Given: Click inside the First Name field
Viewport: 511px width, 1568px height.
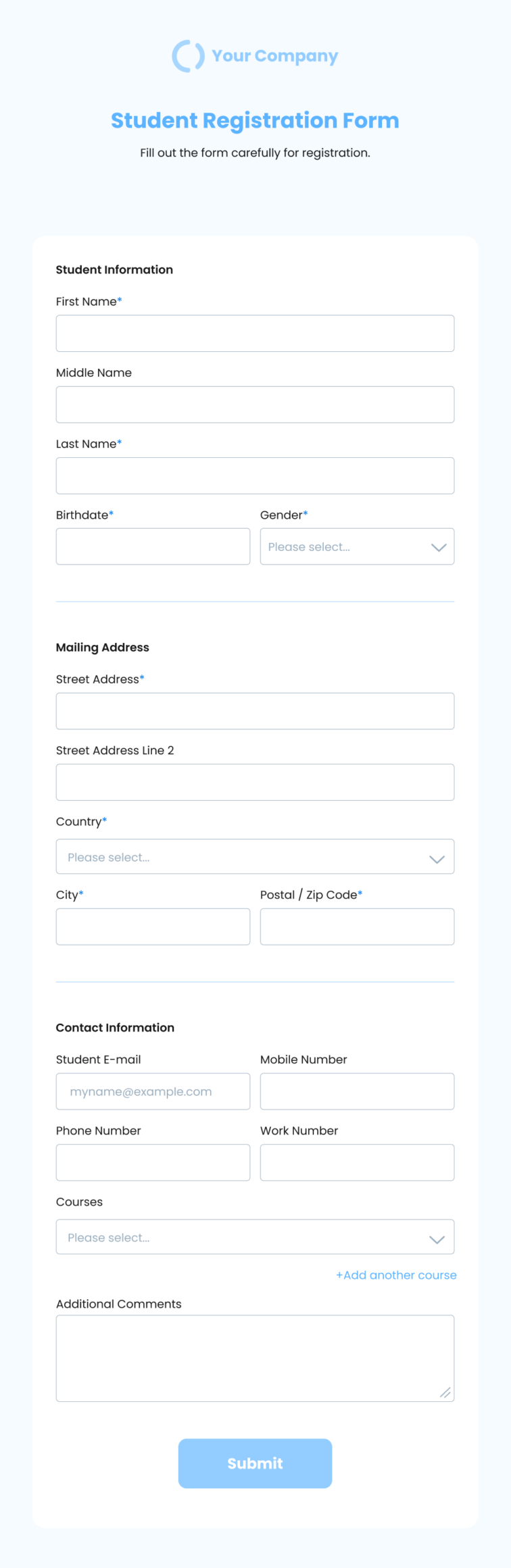Looking at the screenshot, I should tap(255, 333).
